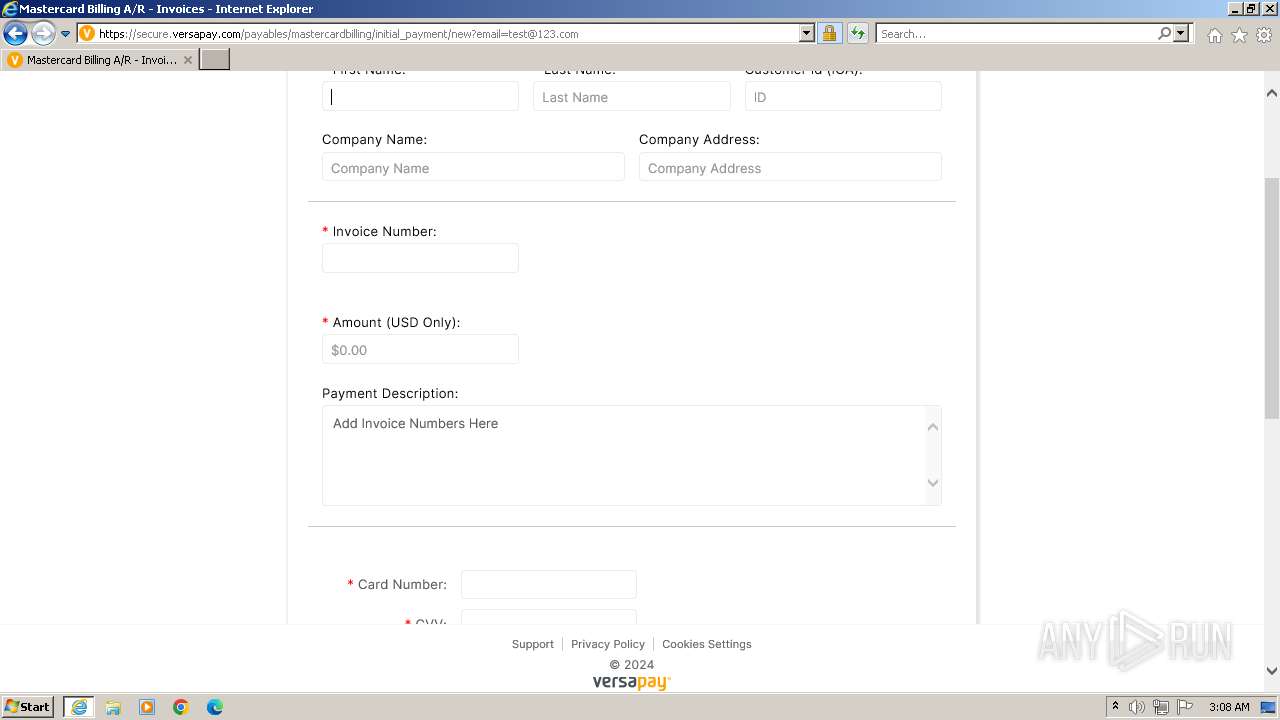Click the address bar URL field
This screenshot has width=1280, height=720.
click(x=446, y=33)
